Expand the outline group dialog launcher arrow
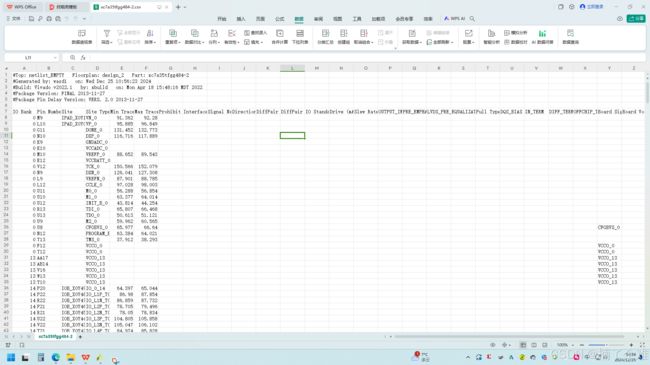This screenshot has width=650, height=365. (395, 49)
